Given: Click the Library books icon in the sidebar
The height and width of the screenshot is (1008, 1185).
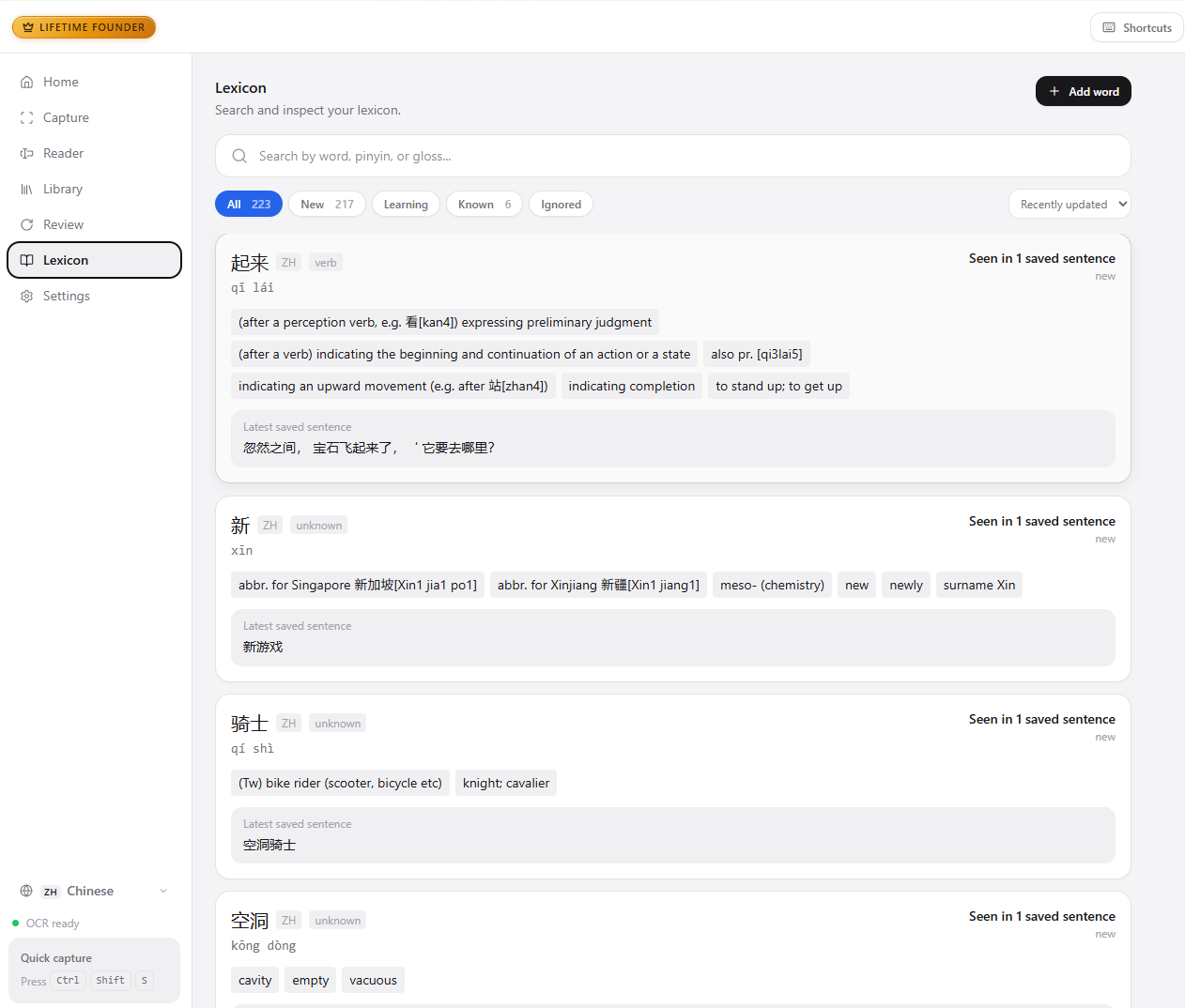Looking at the screenshot, I should coord(27,189).
